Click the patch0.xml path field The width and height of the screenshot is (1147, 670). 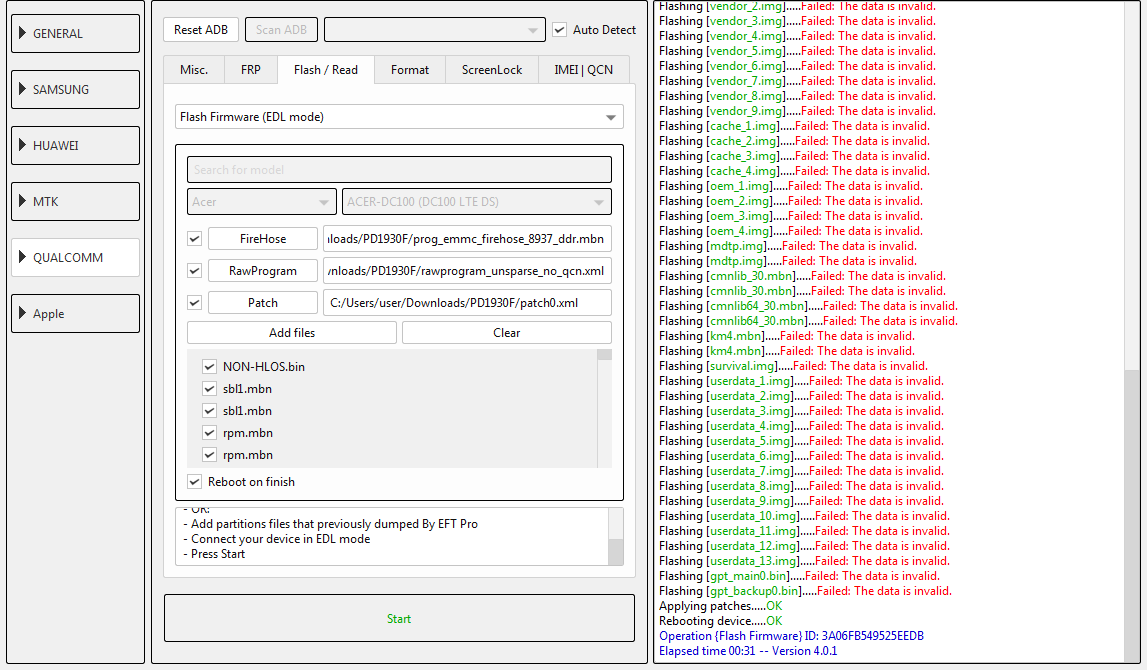point(467,303)
